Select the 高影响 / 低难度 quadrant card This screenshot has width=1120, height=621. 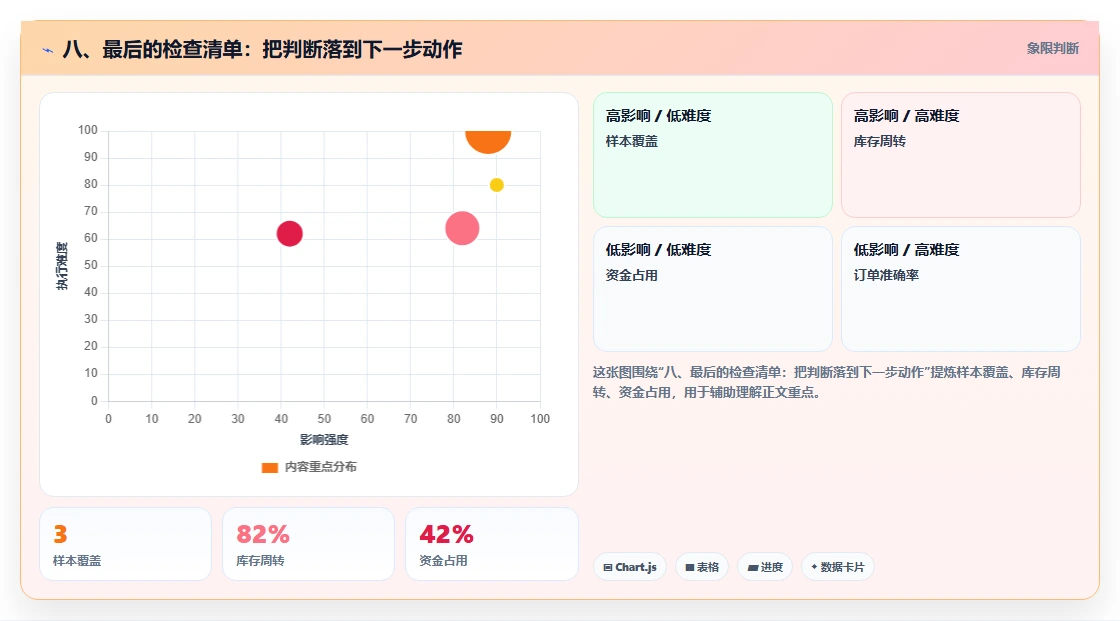[x=713, y=155]
